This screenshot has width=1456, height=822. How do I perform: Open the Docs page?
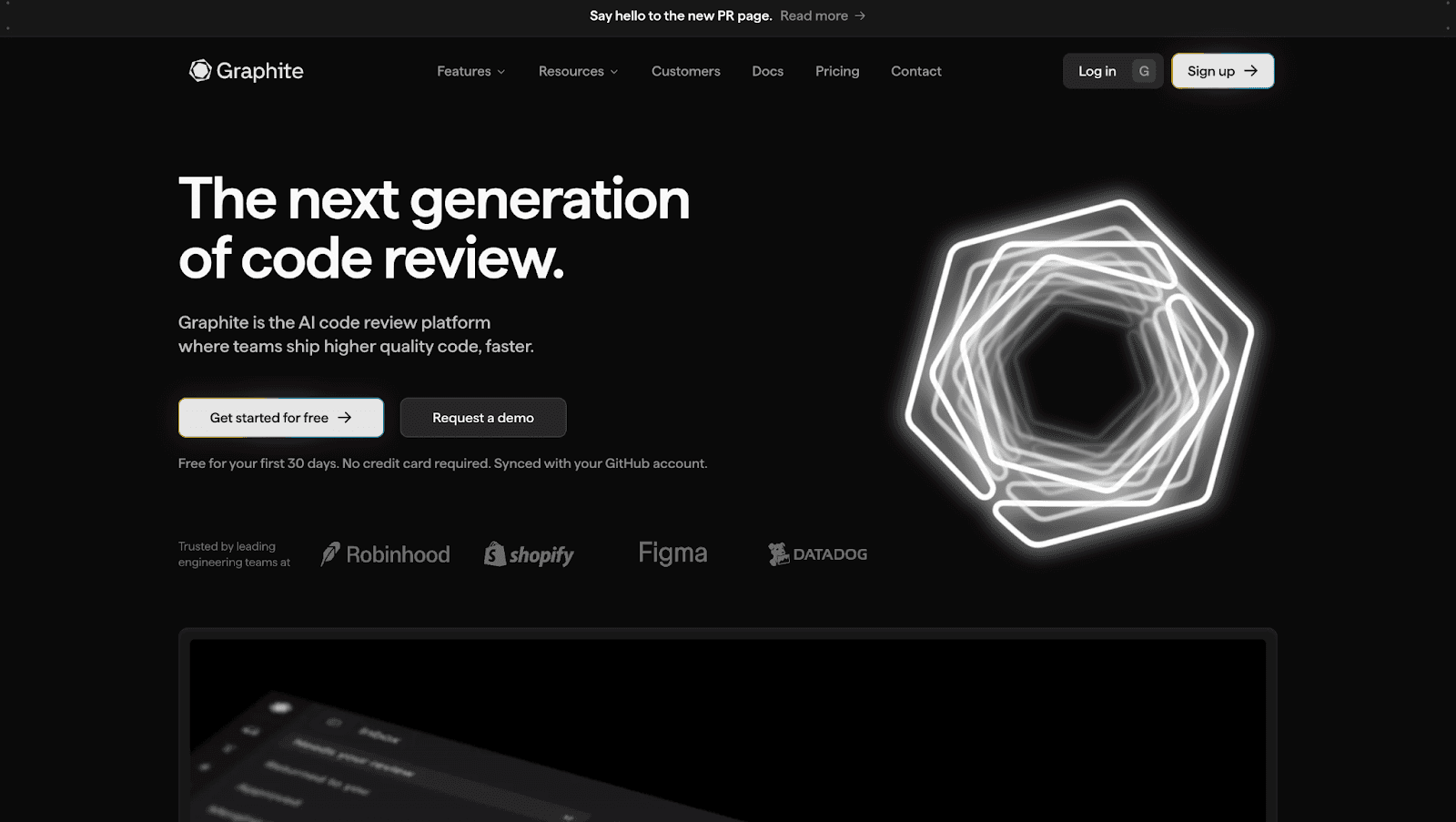click(767, 71)
